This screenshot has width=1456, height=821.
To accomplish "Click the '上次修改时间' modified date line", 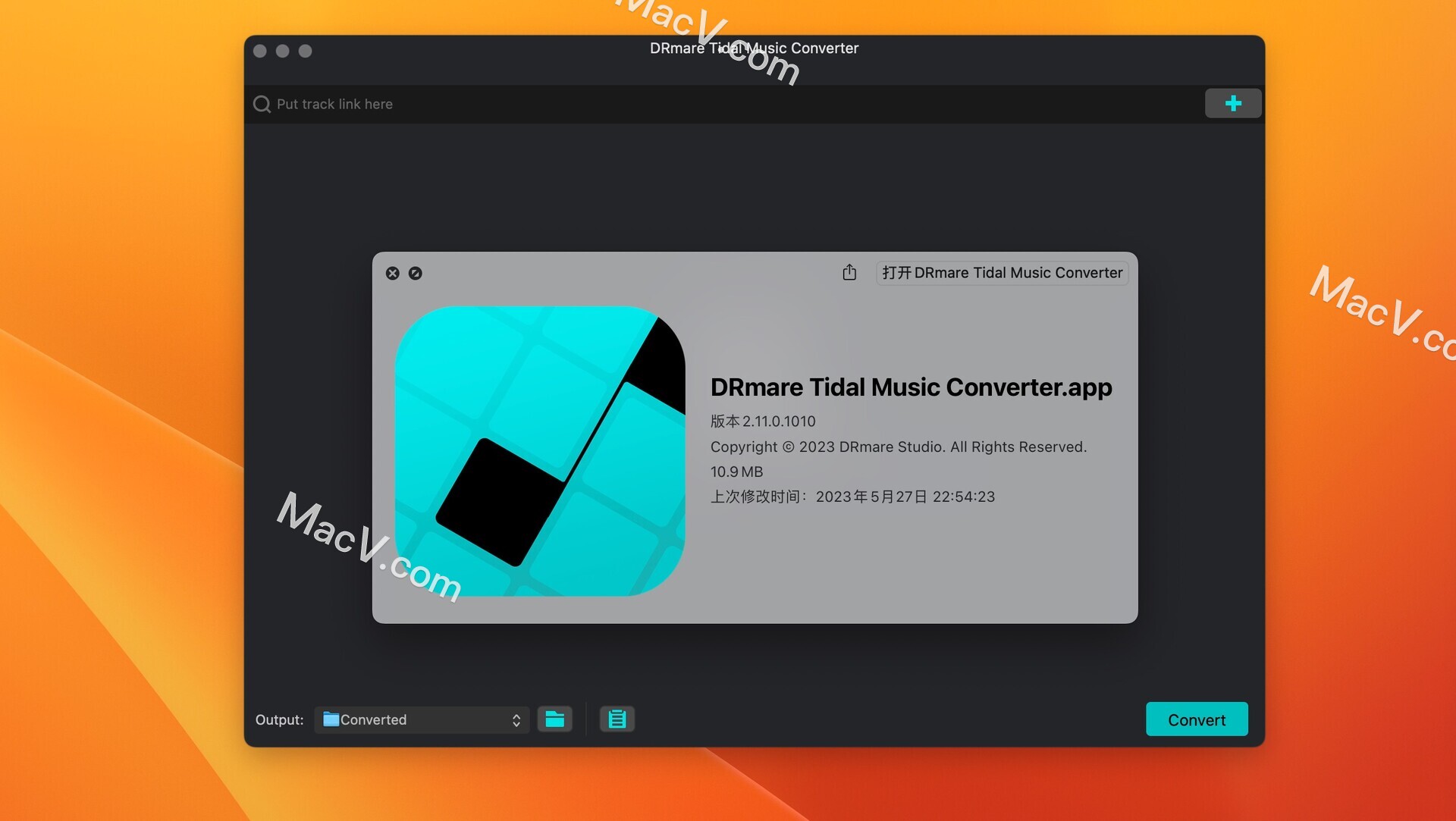I will click(x=852, y=497).
